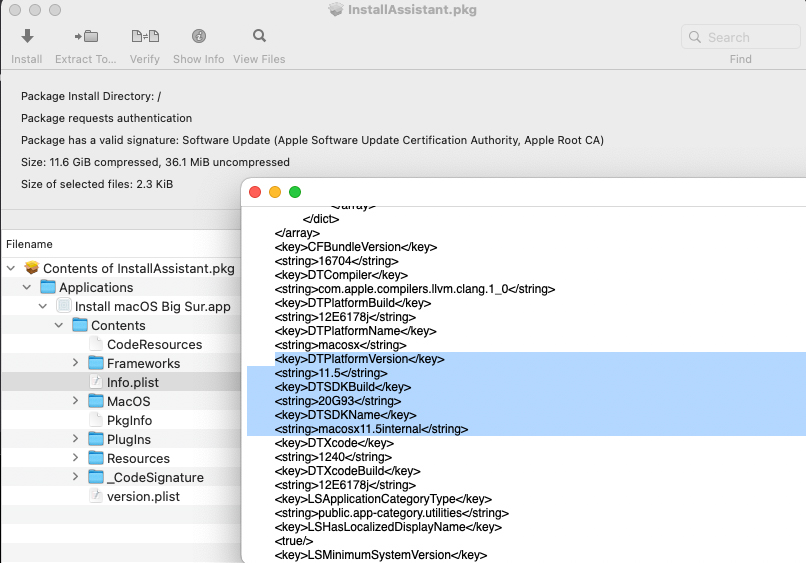Select the PkgInfo file name
Image resolution: width=806 pixels, height=563 pixels.
click(130, 420)
